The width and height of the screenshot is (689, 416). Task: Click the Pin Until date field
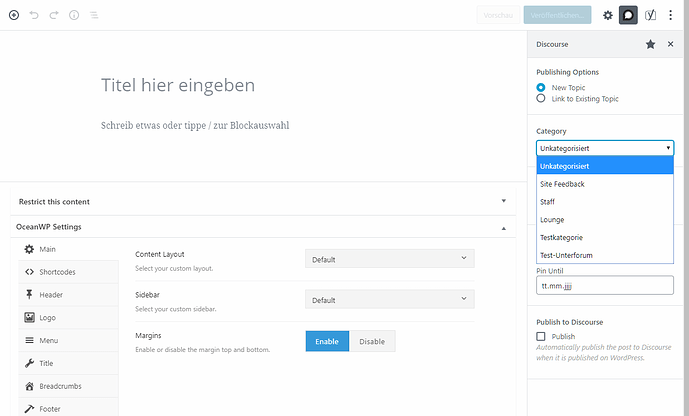click(605, 286)
